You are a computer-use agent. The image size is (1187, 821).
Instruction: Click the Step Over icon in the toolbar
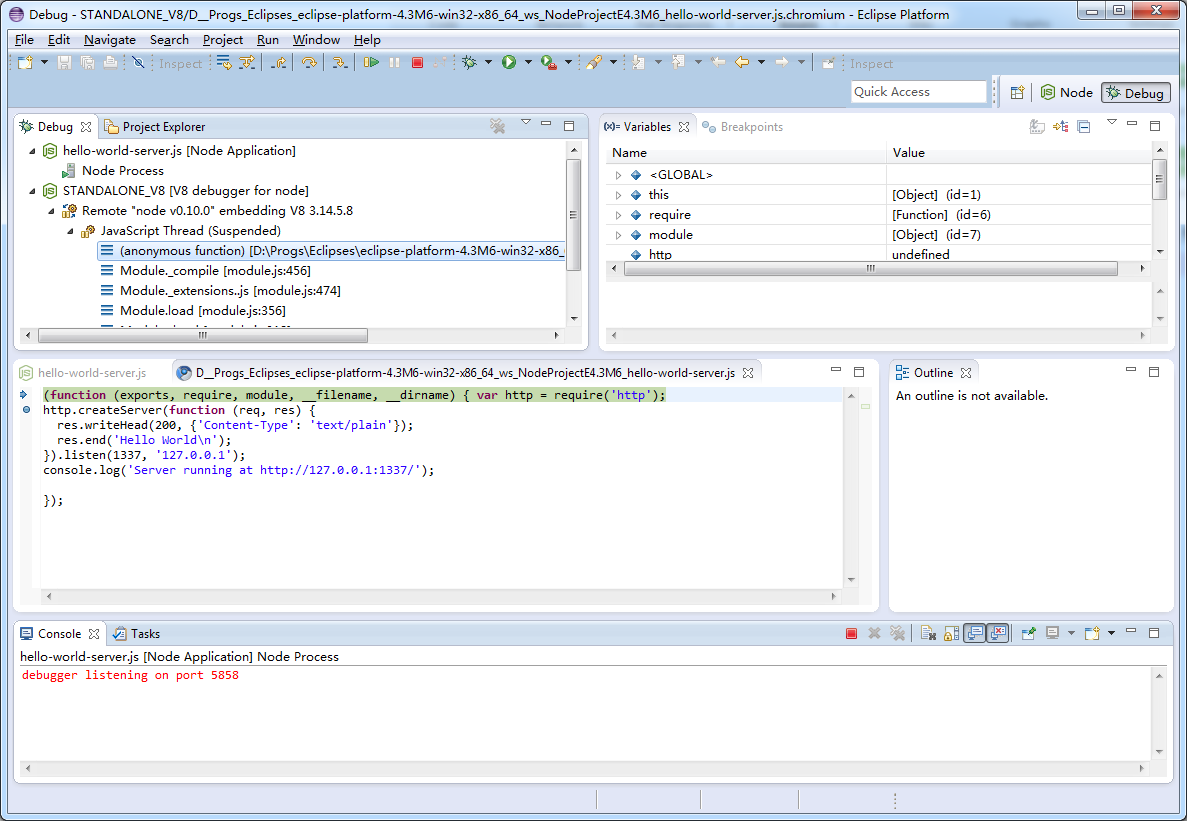[308, 62]
